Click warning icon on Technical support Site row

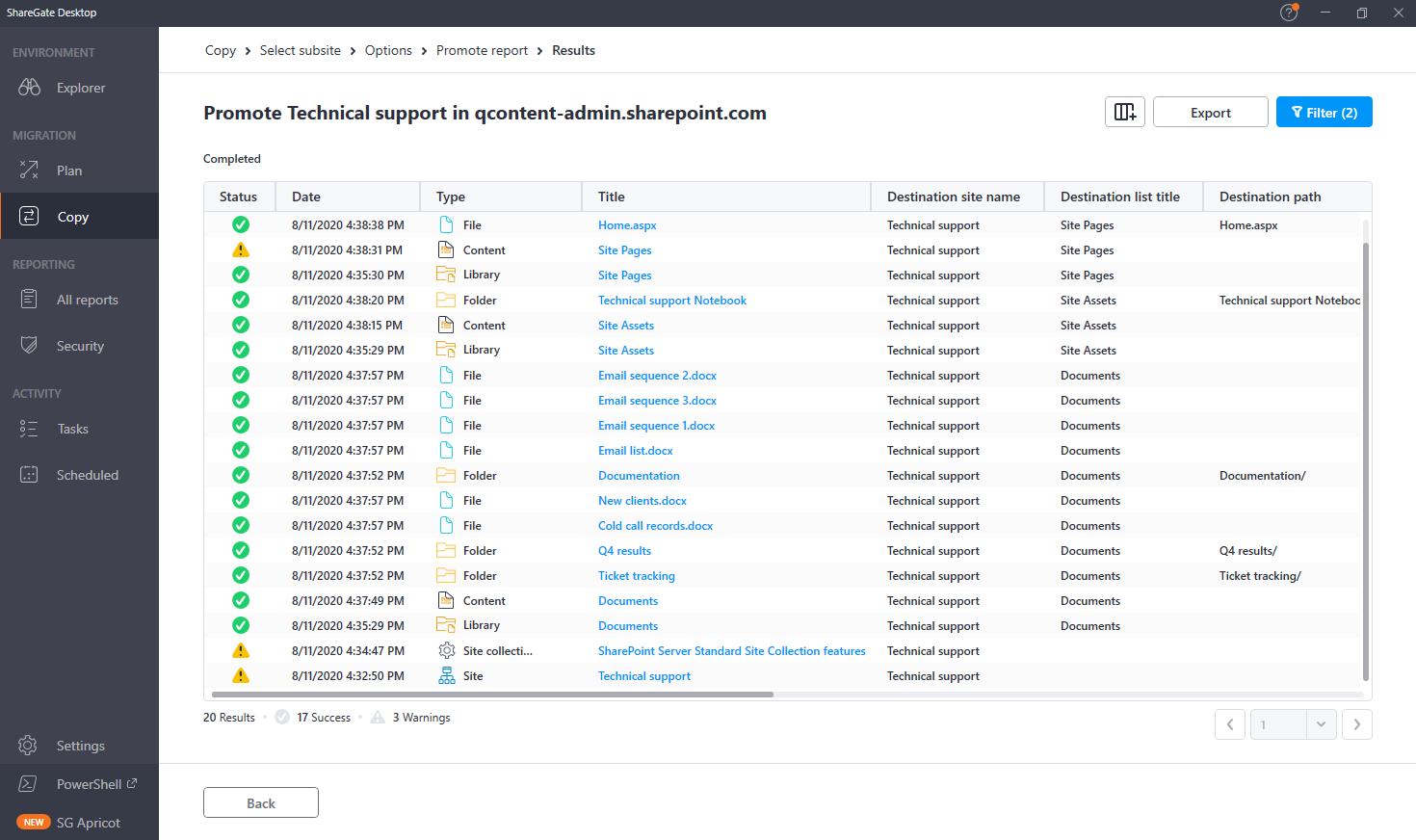pyautogui.click(x=241, y=675)
